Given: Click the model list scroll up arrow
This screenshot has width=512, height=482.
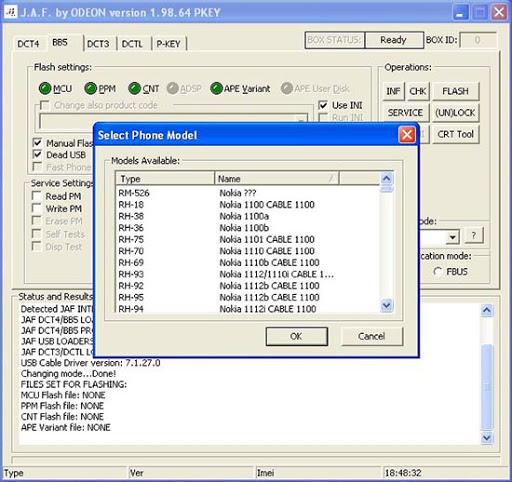Looking at the screenshot, I should click(387, 178).
